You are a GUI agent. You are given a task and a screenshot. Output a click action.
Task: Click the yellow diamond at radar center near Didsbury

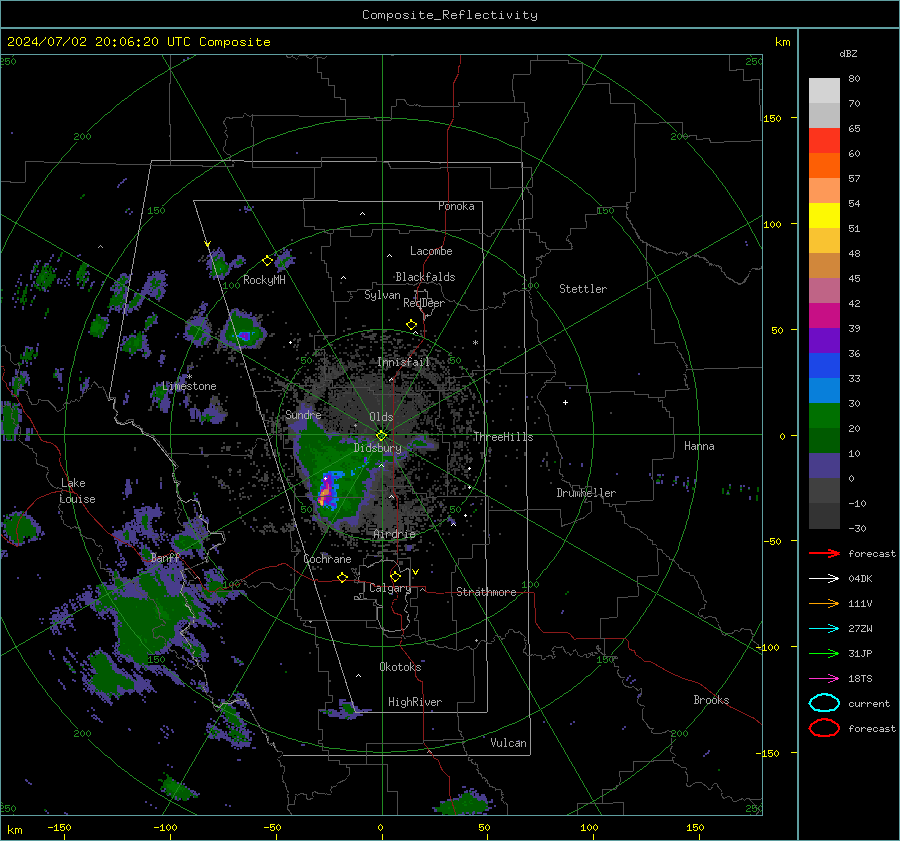tap(382, 436)
